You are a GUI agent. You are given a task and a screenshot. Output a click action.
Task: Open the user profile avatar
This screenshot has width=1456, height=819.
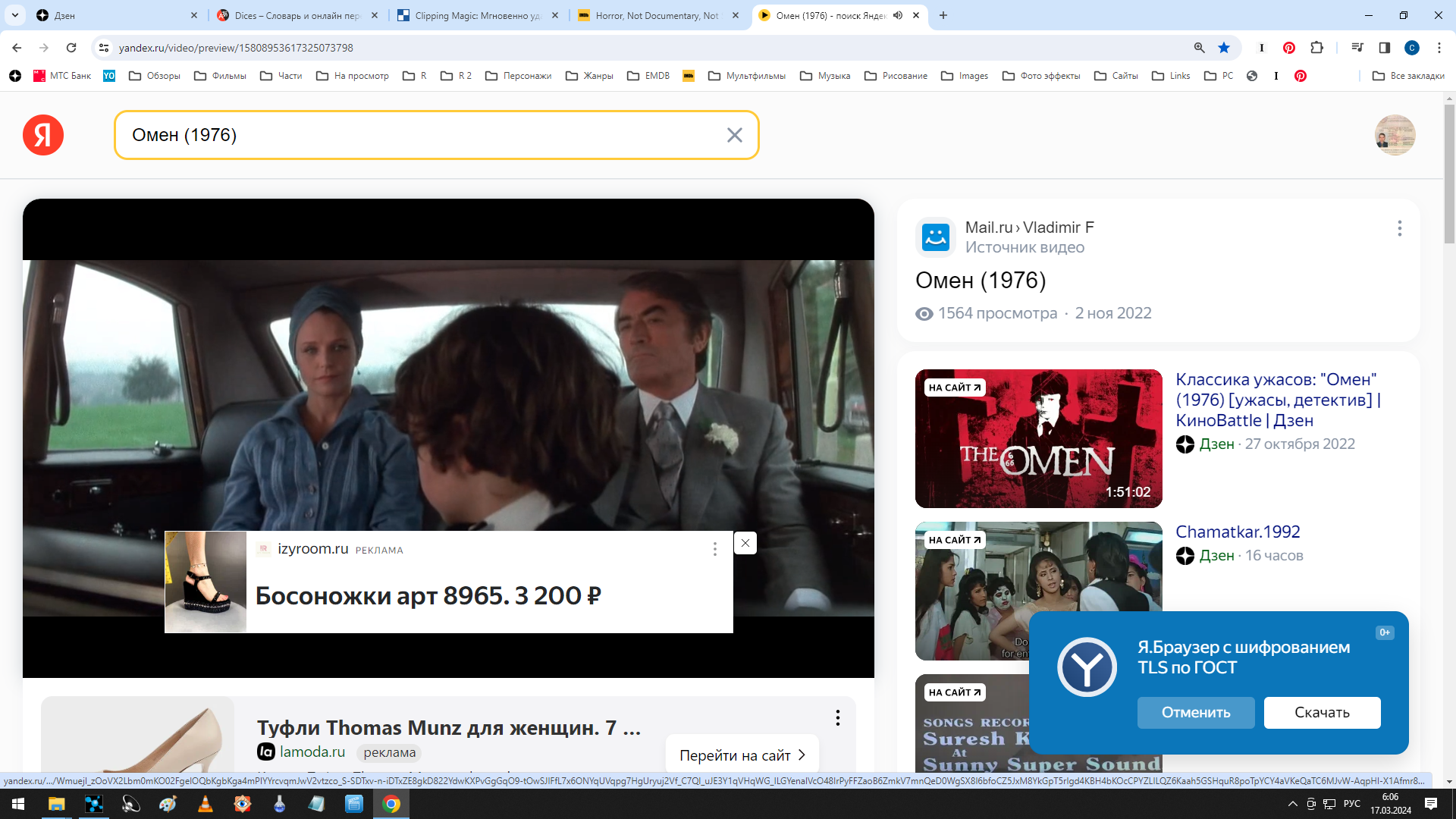(1395, 135)
